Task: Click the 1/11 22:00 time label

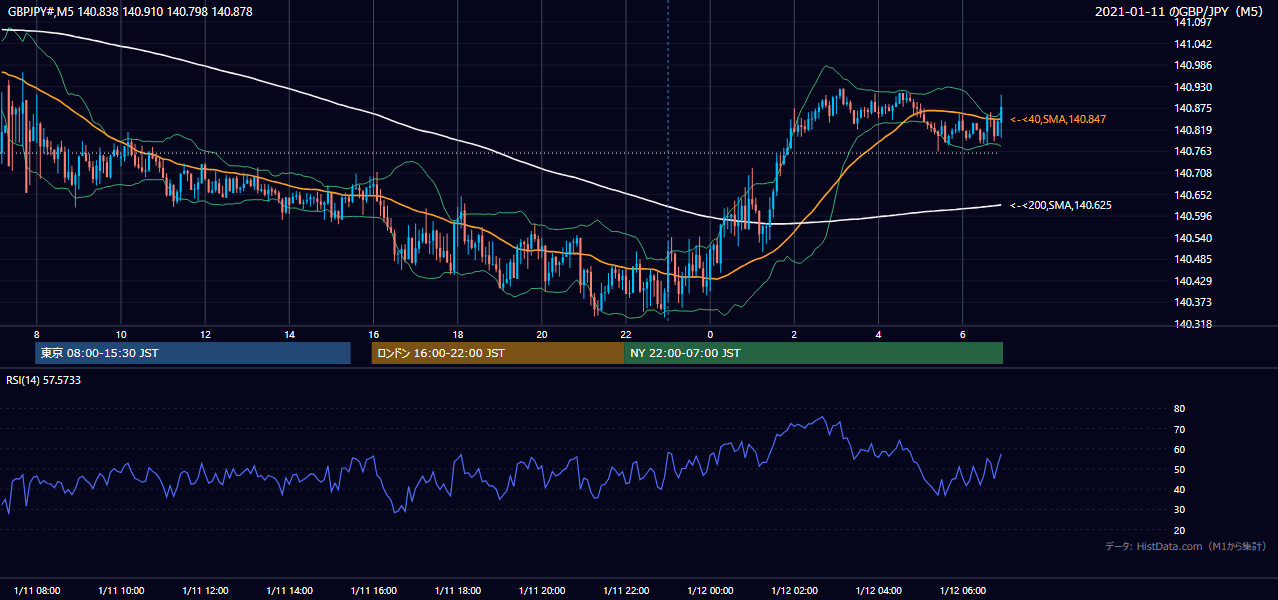Action: coord(627,590)
